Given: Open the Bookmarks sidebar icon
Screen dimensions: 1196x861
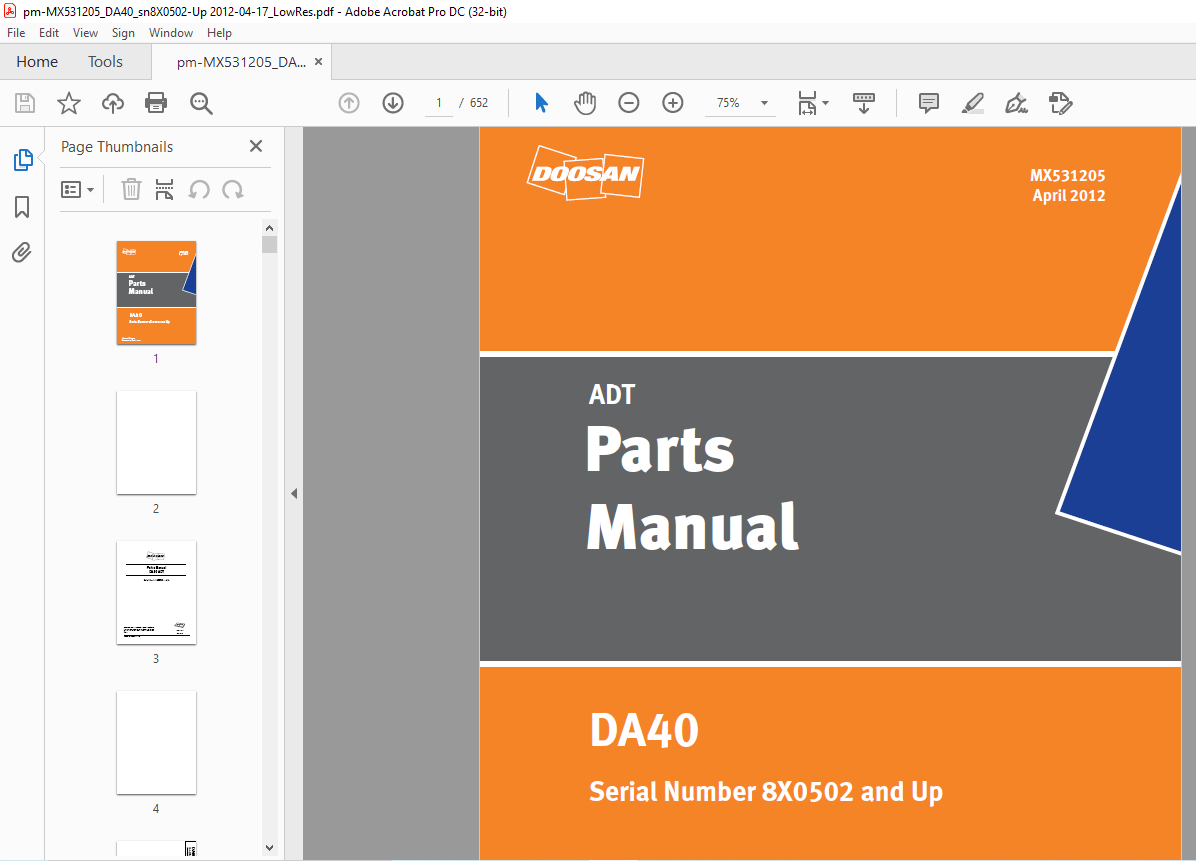Looking at the screenshot, I should (x=22, y=207).
